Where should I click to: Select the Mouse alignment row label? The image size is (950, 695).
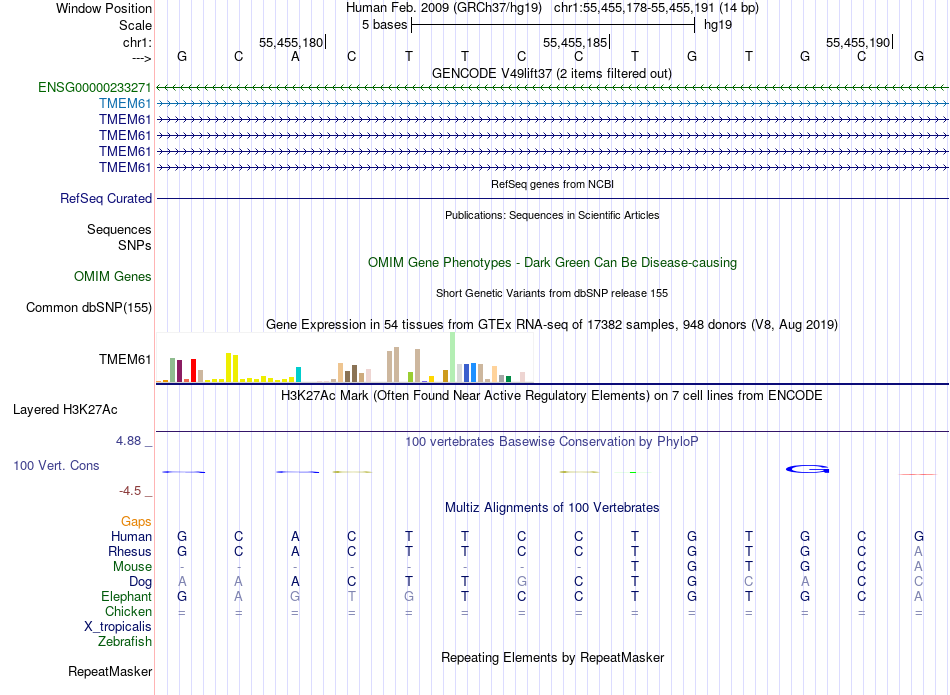(x=132, y=567)
